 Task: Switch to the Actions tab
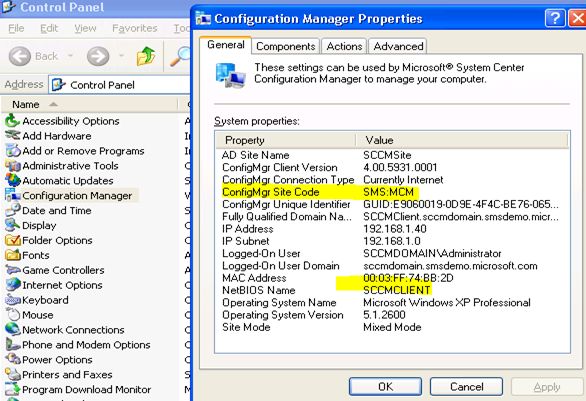click(344, 46)
